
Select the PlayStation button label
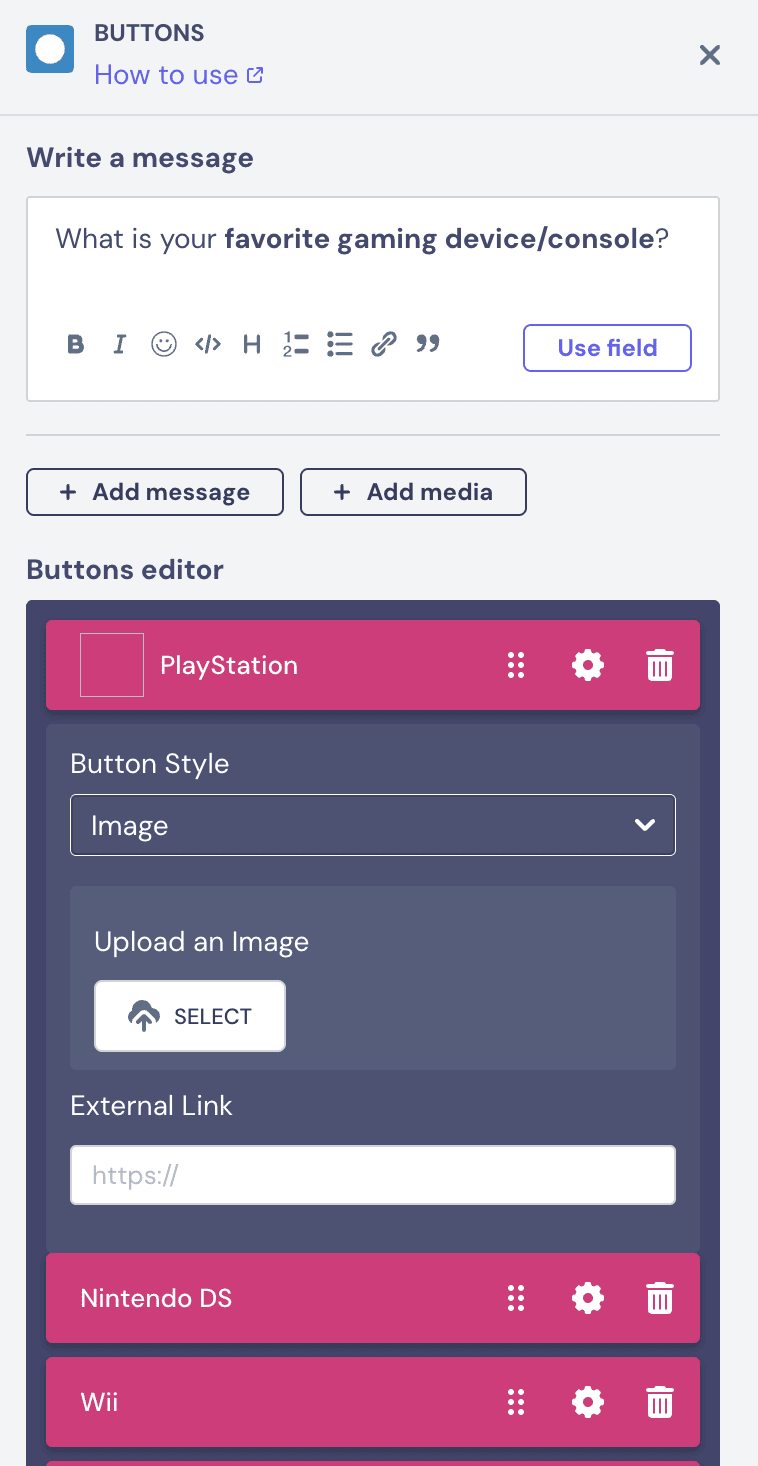229,666
